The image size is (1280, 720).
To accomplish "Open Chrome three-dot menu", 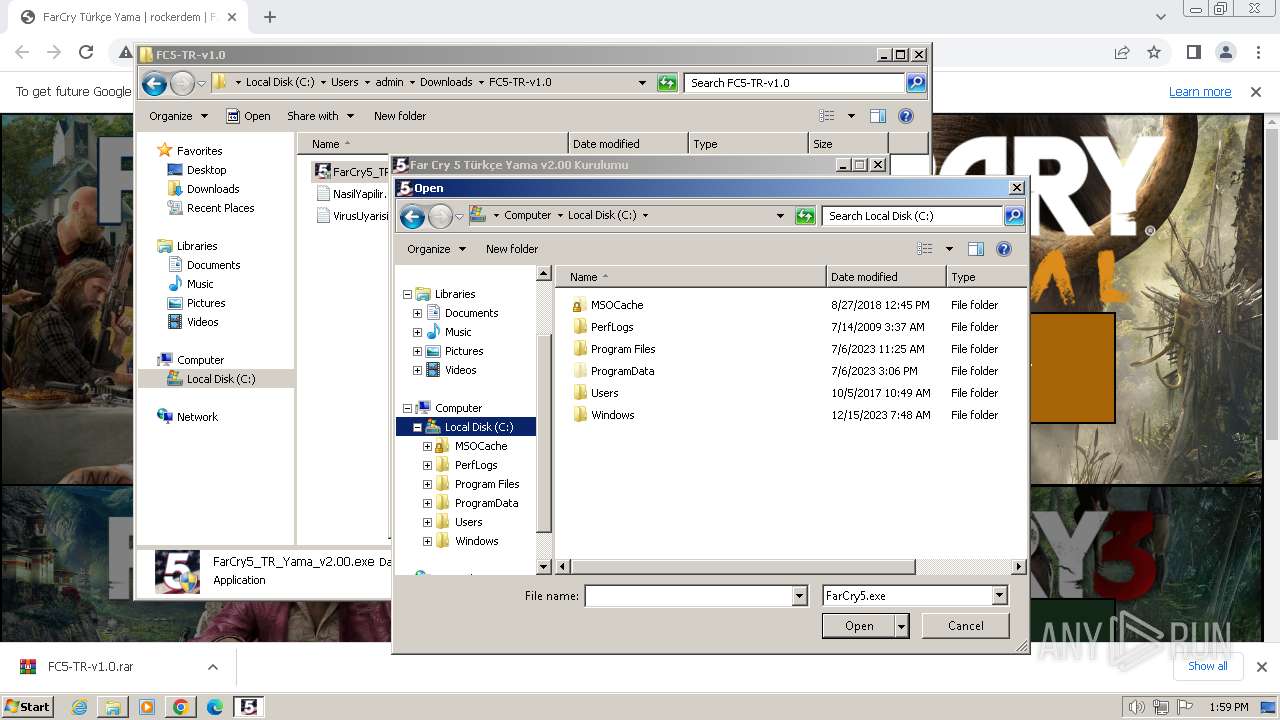I will tap(1257, 52).
